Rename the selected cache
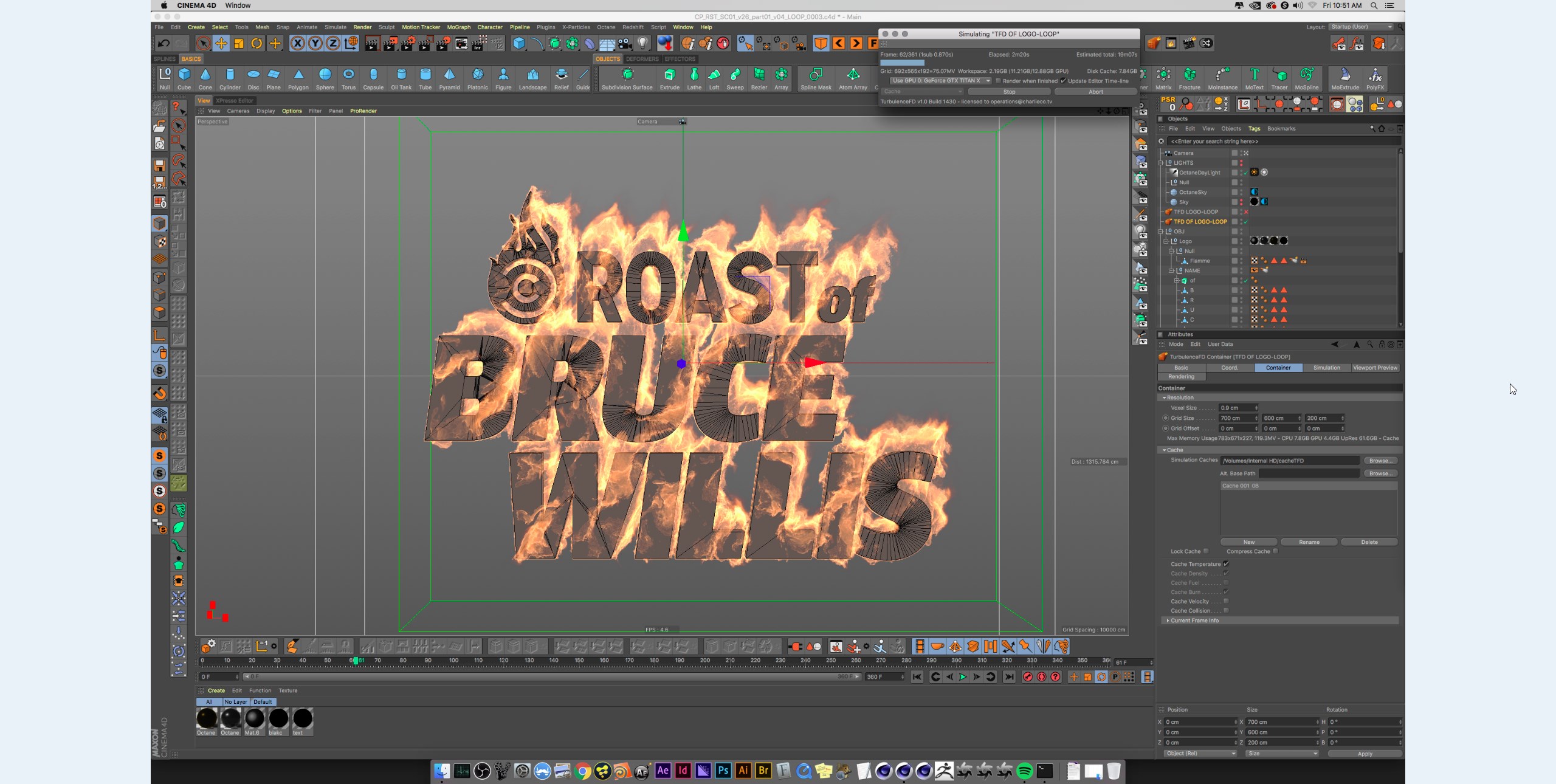 [x=1309, y=542]
